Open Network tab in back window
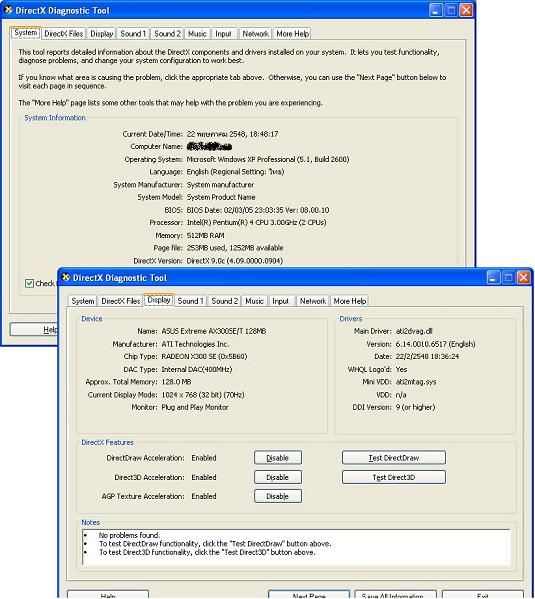Viewport: 535px width, 599px height. click(255, 34)
